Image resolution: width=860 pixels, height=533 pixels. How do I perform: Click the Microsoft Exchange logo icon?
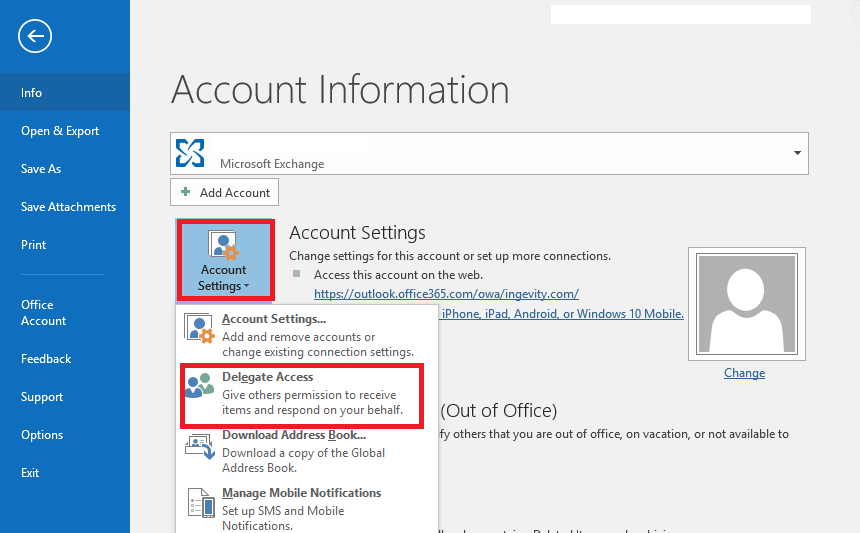(190, 153)
